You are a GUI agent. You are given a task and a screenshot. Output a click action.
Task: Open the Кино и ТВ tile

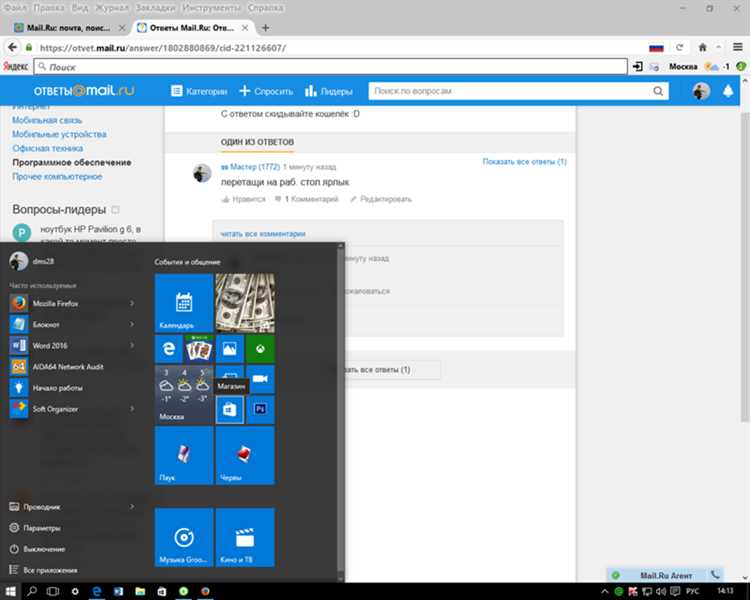click(245, 537)
